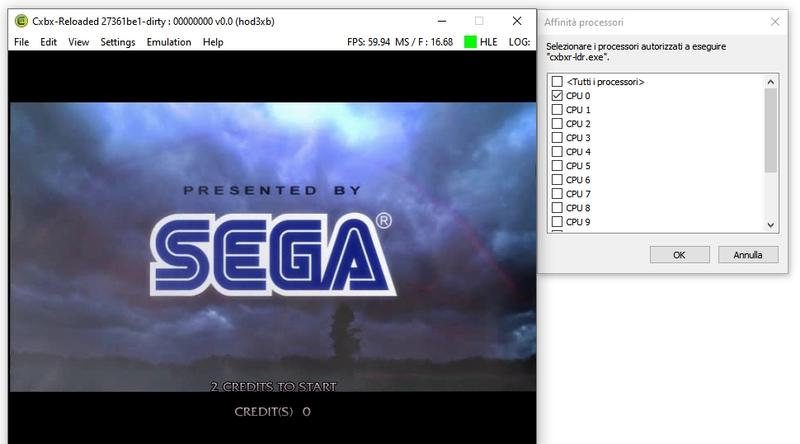The width and height of the screenshot is (800, 444).
Task: Open the Help menu
Action: click(x=213, y=42)
